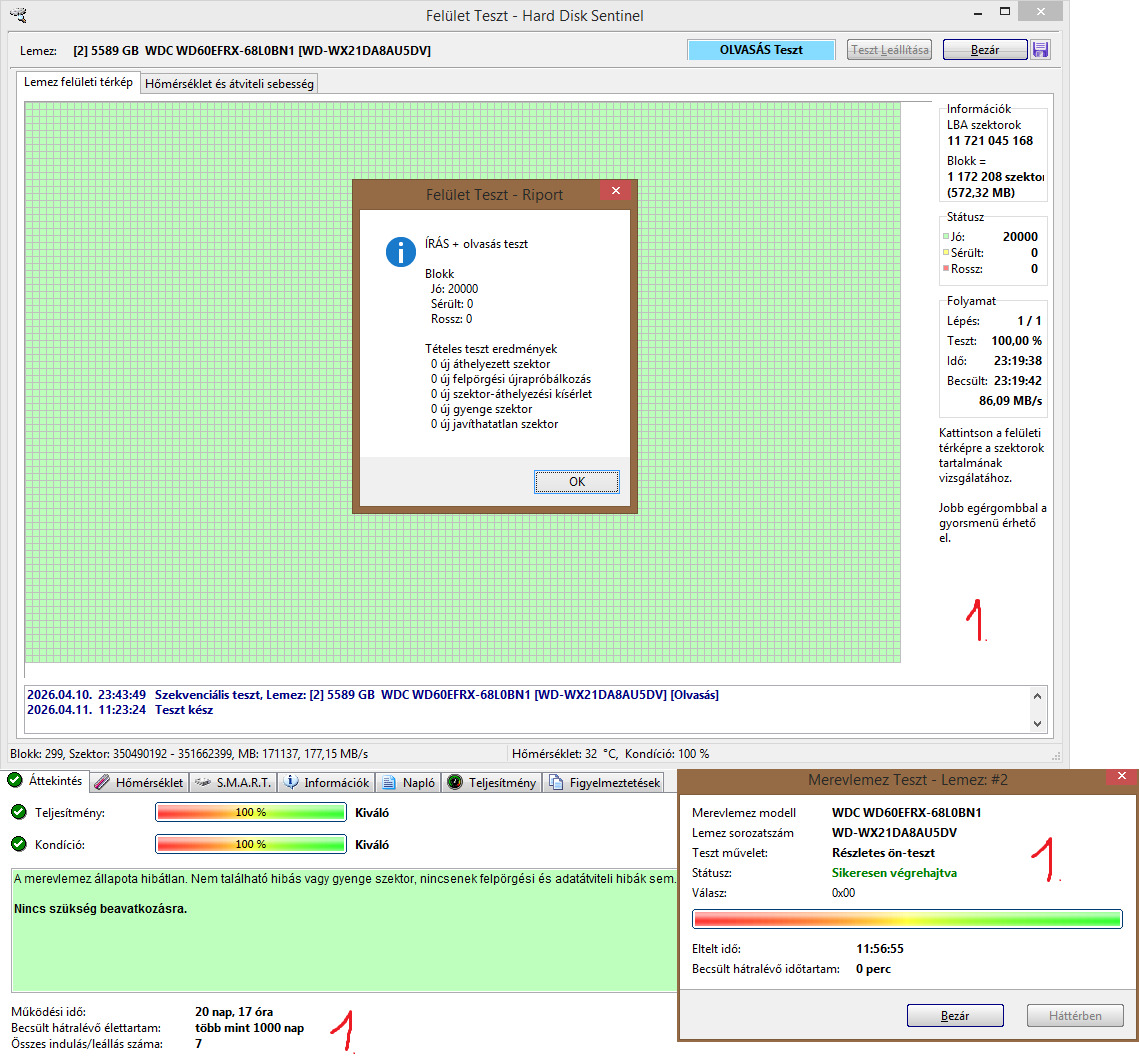Open the Figyelmeztetések tab

(605, 782)
